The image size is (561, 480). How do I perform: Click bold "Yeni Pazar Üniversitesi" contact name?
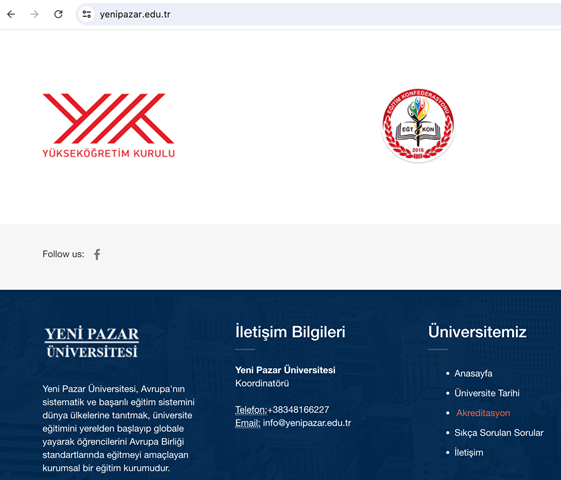coord(285,370)
